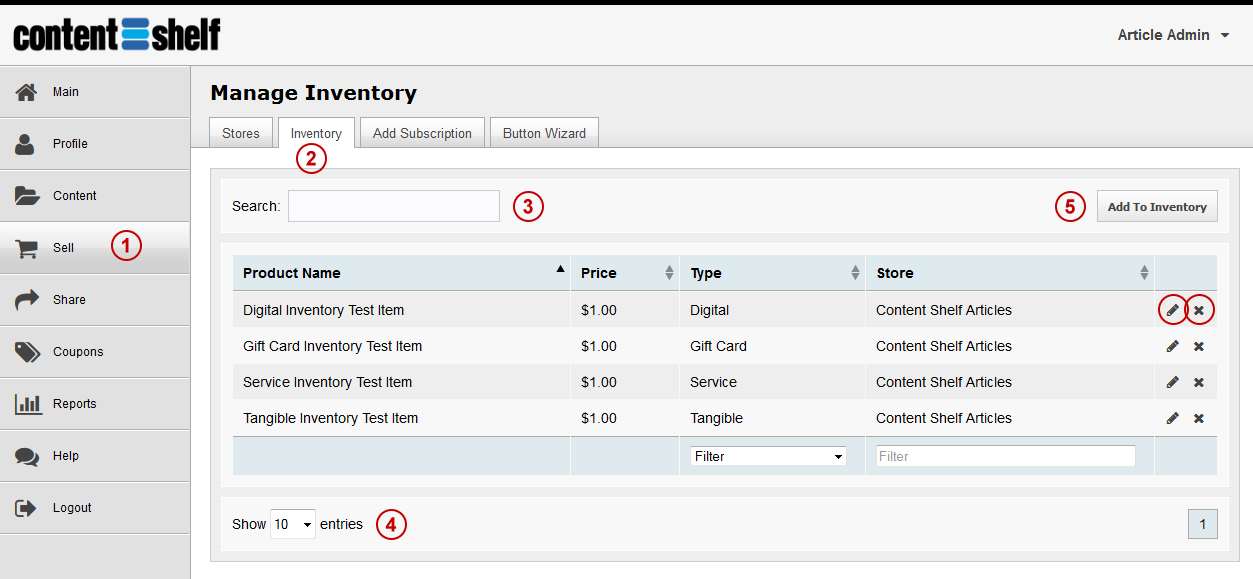Open the Button Wizard tab
Image resolution: width=1253 pixels, height=579 pixels.
(544, 133)
